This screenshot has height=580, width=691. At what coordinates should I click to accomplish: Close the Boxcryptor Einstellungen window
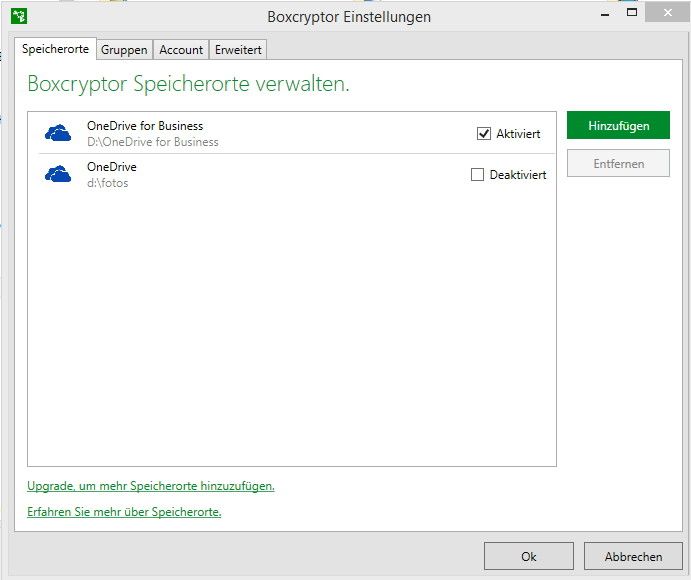[667, 13]
